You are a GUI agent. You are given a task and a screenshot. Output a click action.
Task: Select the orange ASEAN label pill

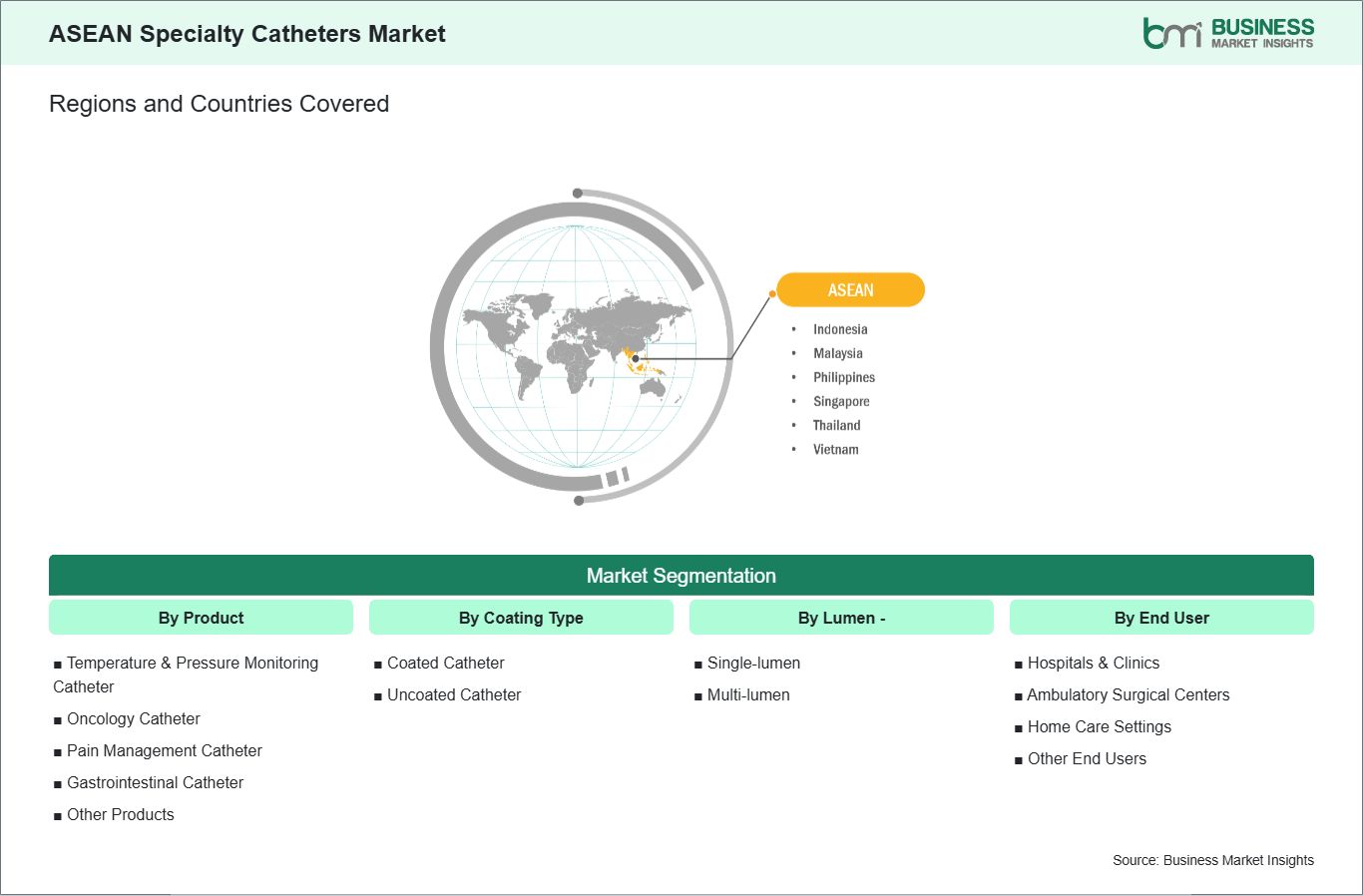click(850, 290)
